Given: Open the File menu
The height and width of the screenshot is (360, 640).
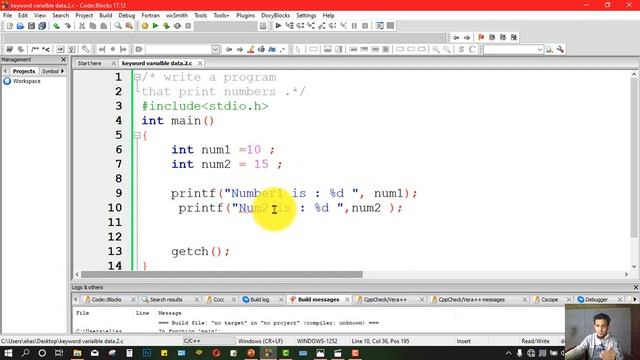Looking at the screenshot, I should coord(7,15).
